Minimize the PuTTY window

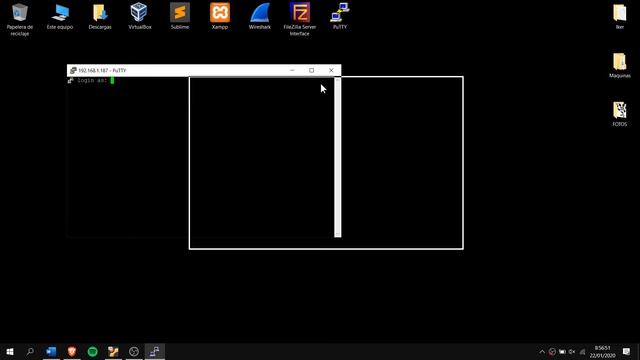point(292,70)
